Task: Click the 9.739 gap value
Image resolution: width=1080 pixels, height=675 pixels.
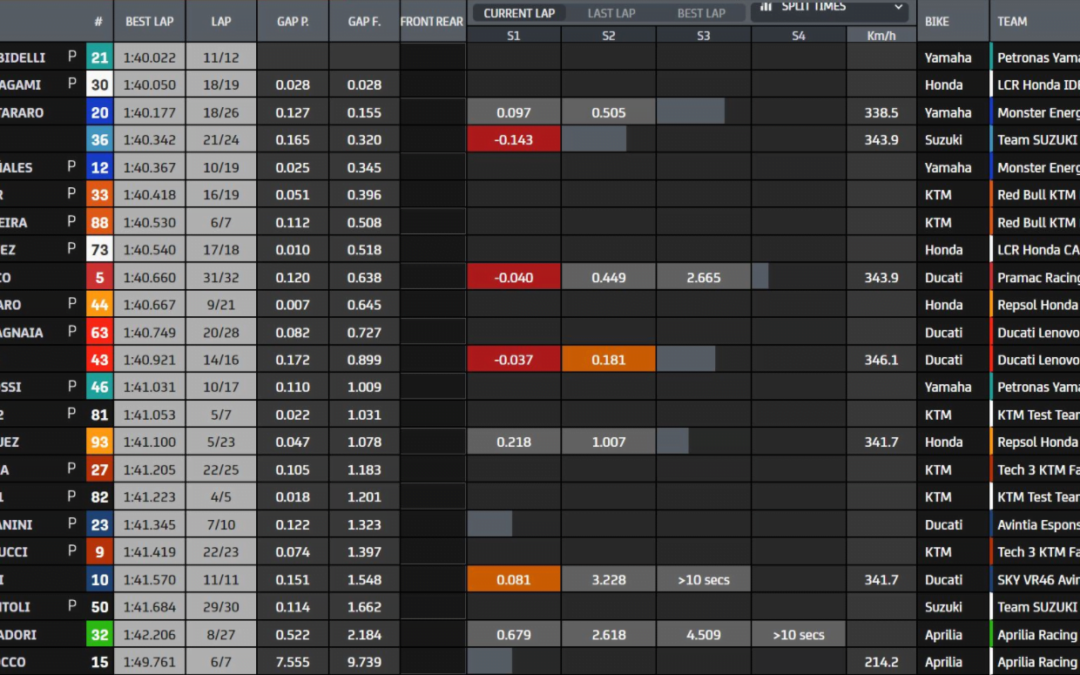Action: coord(364,662)
